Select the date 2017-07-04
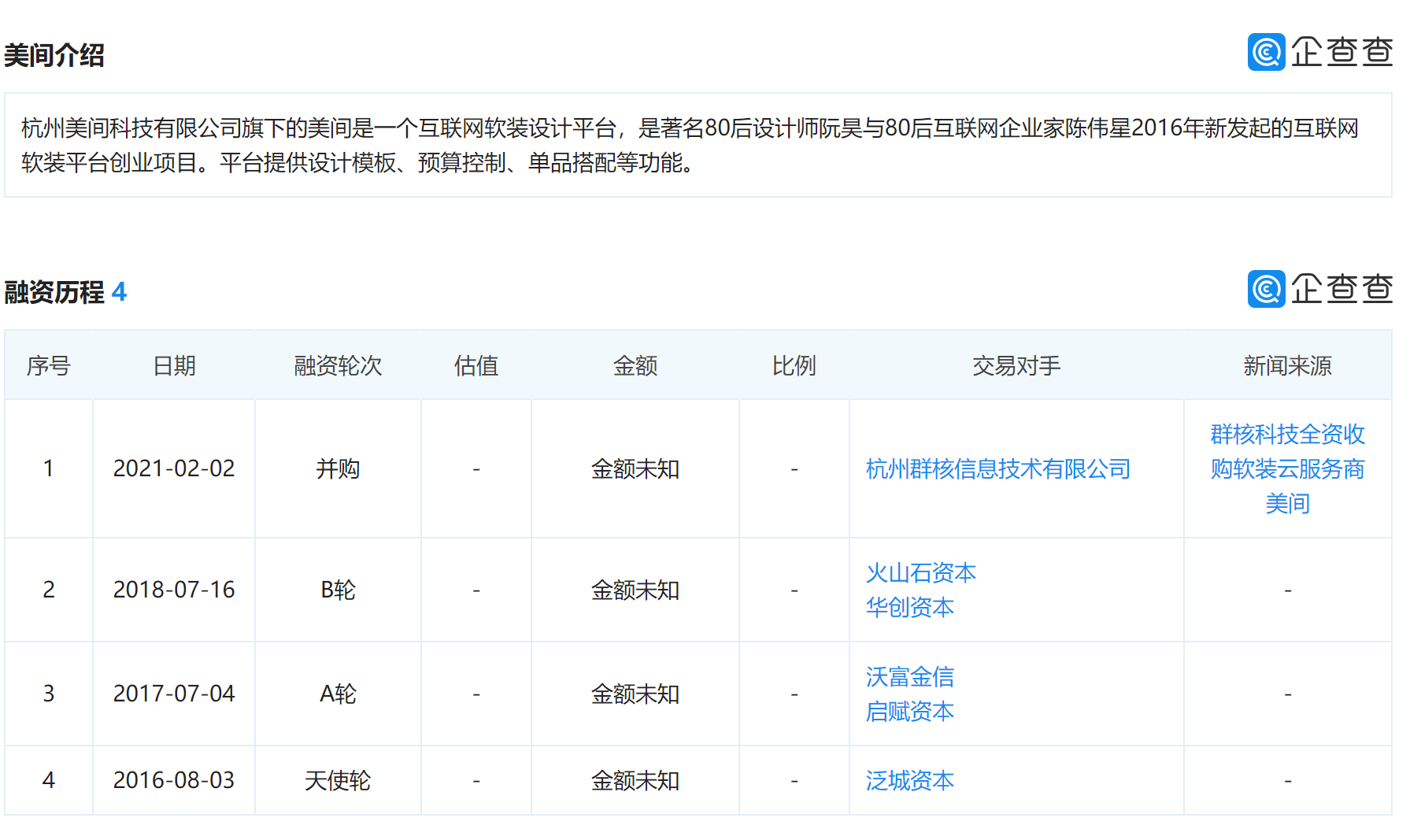The height and width of the screenshot is (840, 1410). click(x=174, y=694)
